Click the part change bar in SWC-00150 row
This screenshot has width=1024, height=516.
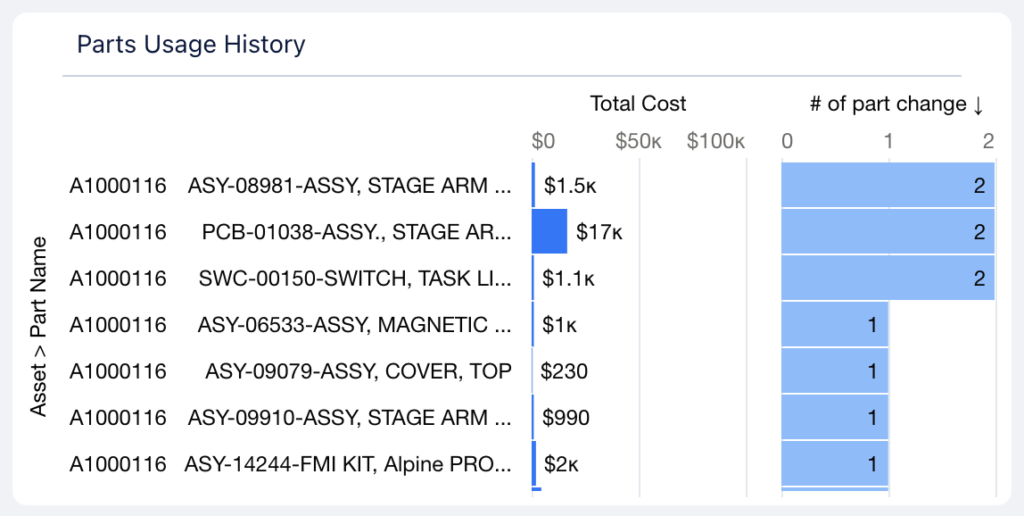point(887,279)
